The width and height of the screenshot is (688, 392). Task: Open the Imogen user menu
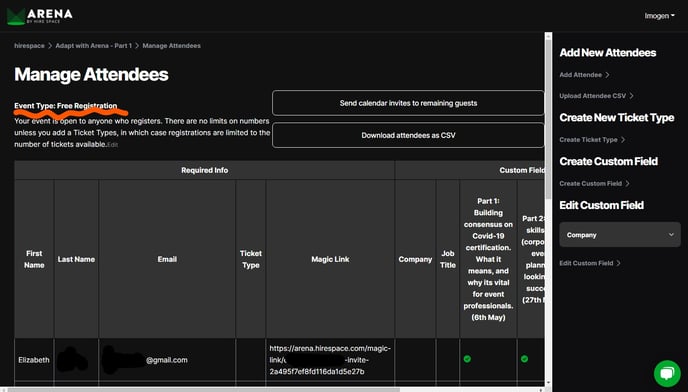[x=659, y=16]
